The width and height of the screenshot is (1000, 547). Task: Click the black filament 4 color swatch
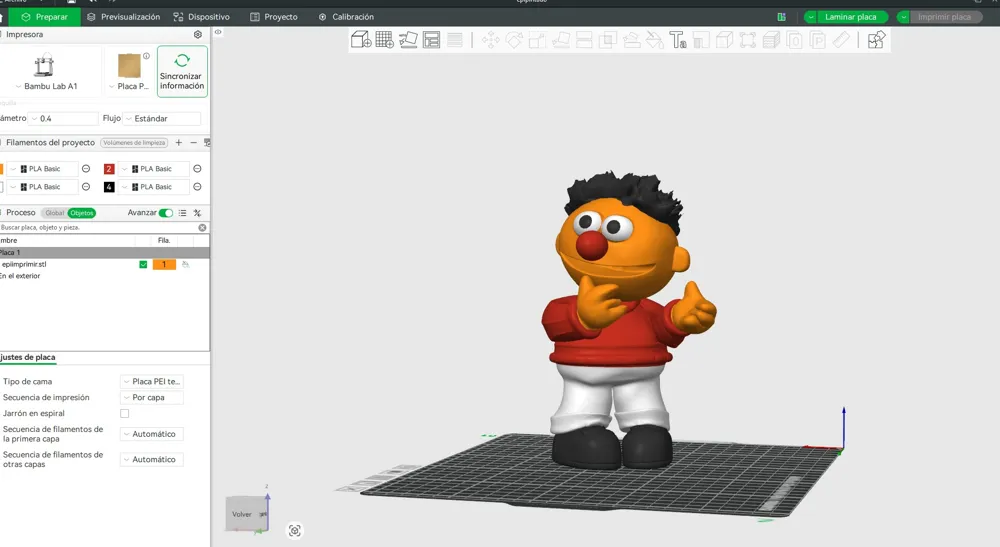click(x=109, y=187)
